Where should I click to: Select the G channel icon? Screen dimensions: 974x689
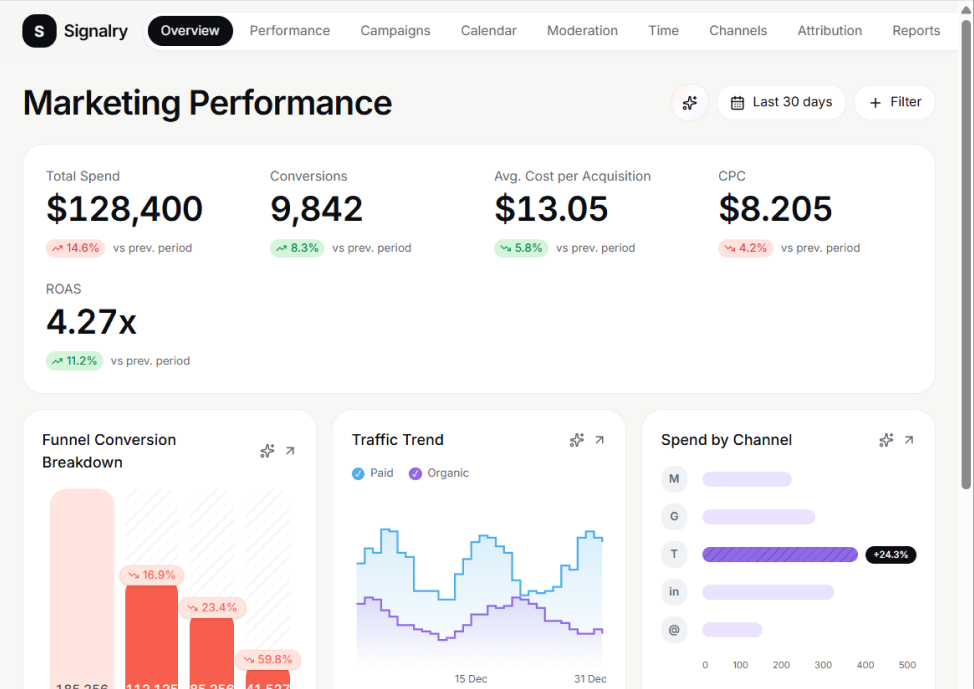674,516
